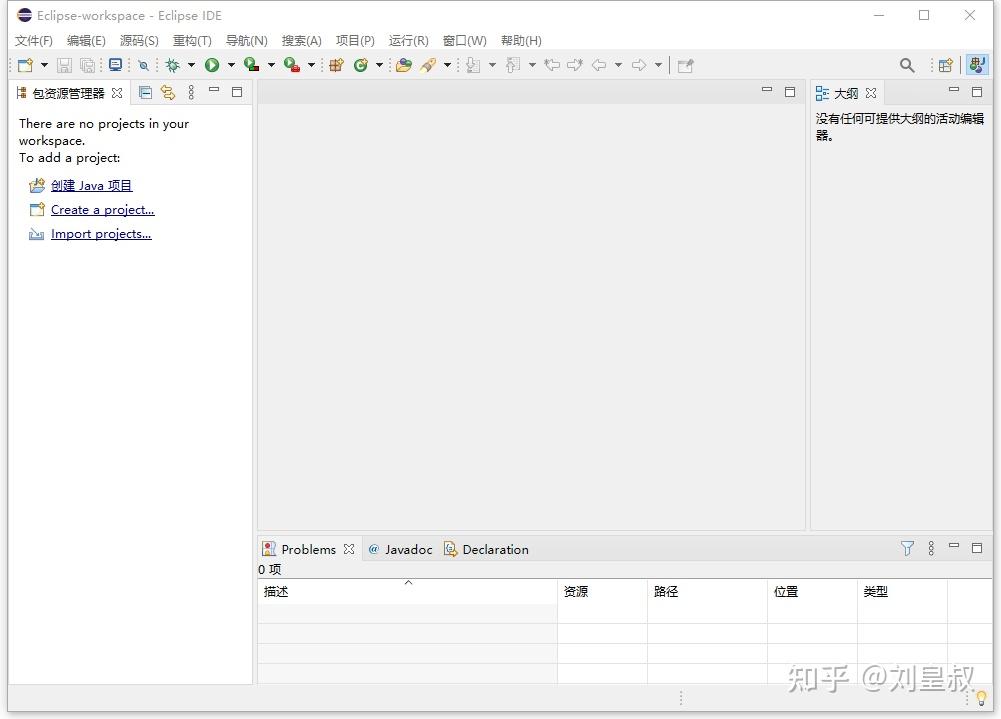
Task: Click the New Java Package icon
Action: coord(336,65)
